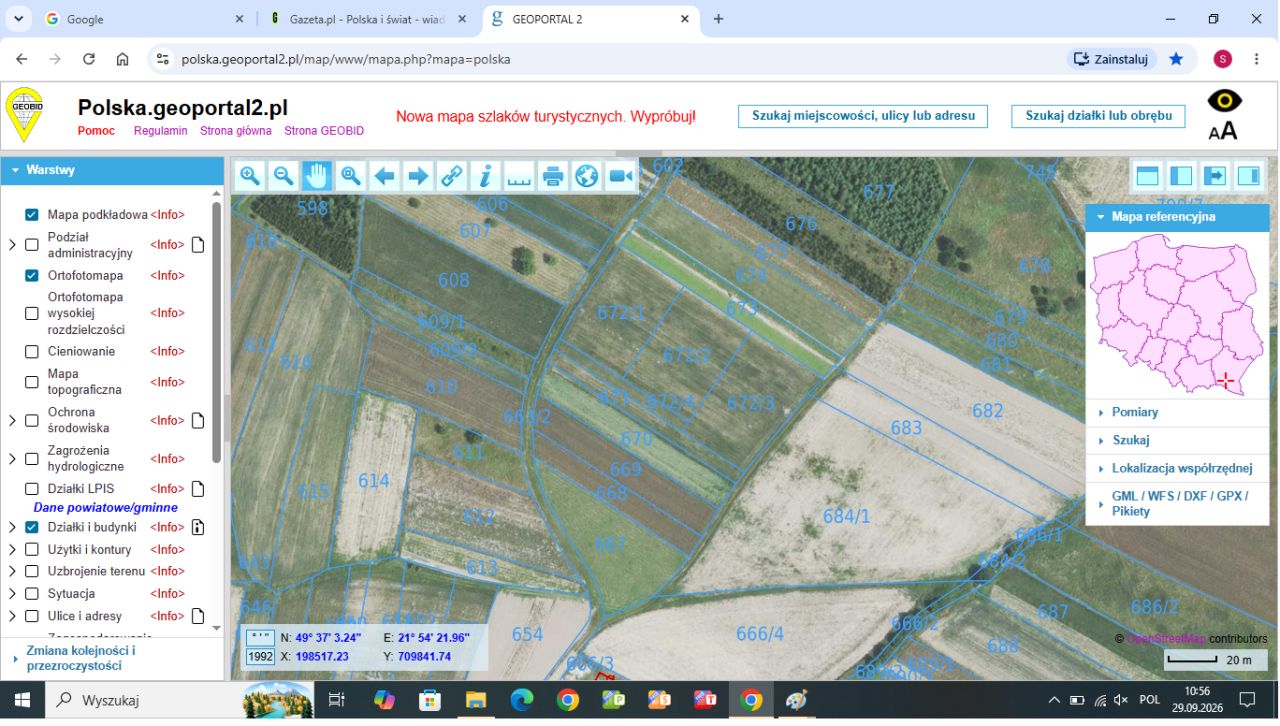Open Info link for Ortofotomapa layer

(x=167, y=275)
